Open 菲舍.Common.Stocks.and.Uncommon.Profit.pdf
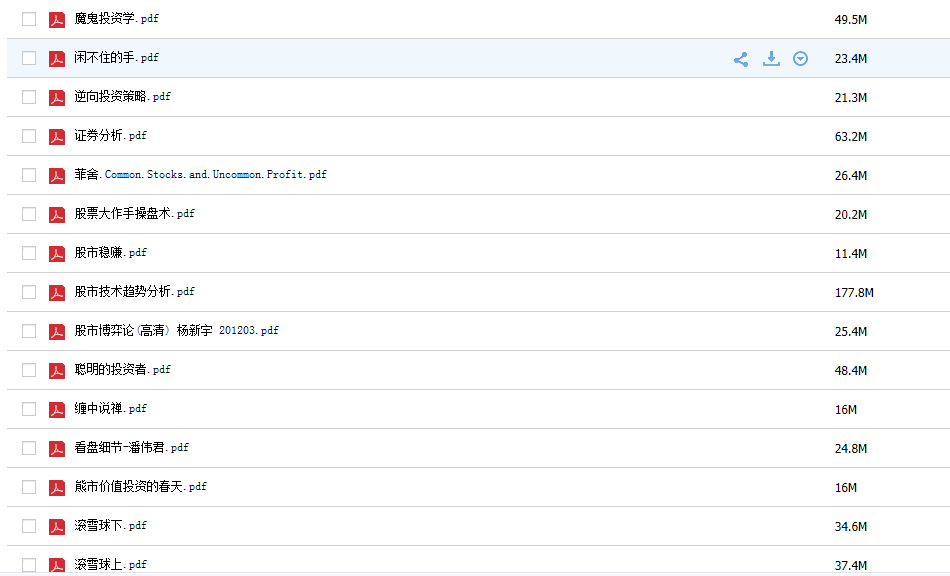Image resolution: width=950 pixels, height=576 pixels. pos(200,175)
